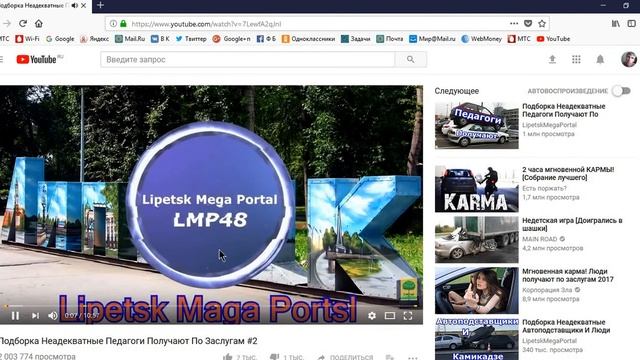Click the browser address bar URL
The width and height of the screenshot is (640, 360).
tap(206, 24)
